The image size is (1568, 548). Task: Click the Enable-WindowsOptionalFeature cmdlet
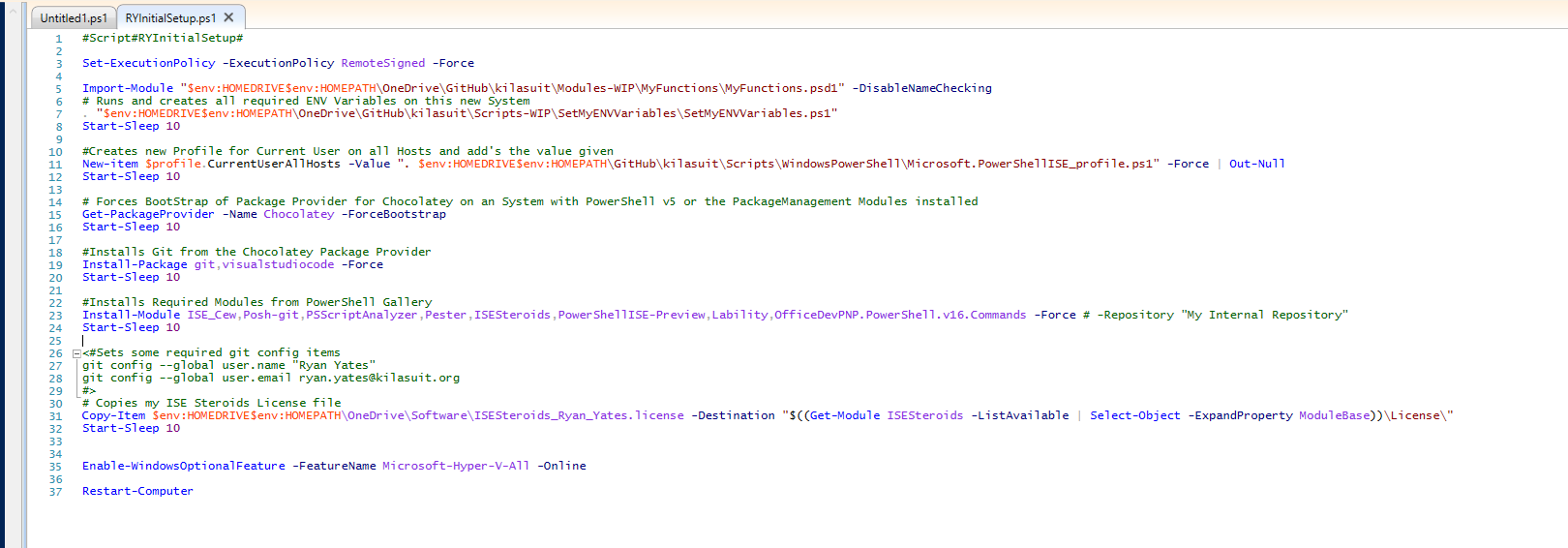(x=183, y=466)
